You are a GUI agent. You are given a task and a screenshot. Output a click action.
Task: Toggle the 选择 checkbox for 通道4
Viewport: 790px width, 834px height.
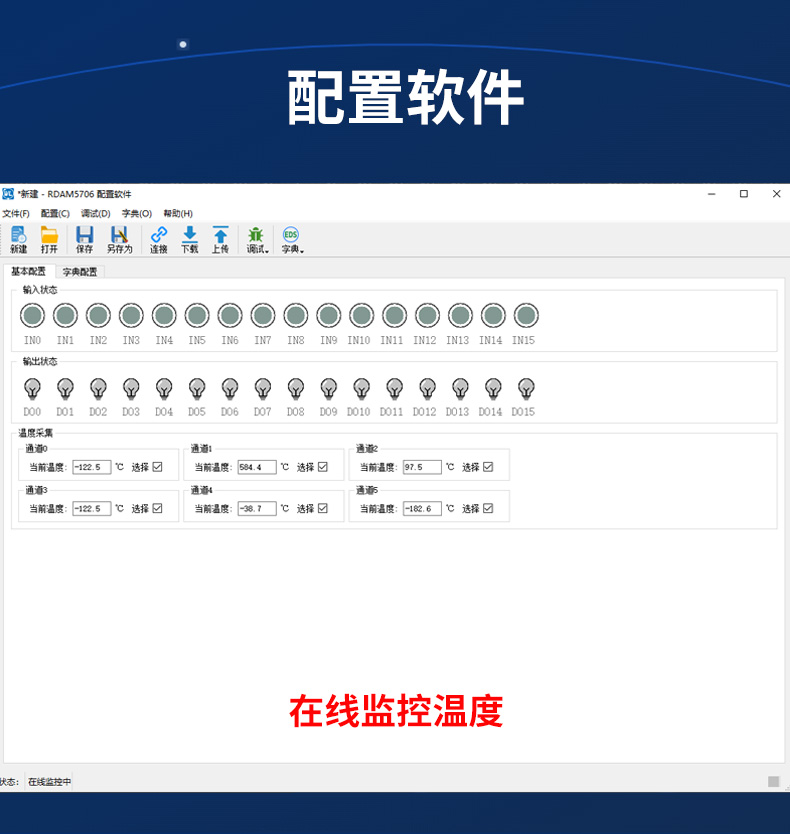pyautogui.click(x=323, y=508)
